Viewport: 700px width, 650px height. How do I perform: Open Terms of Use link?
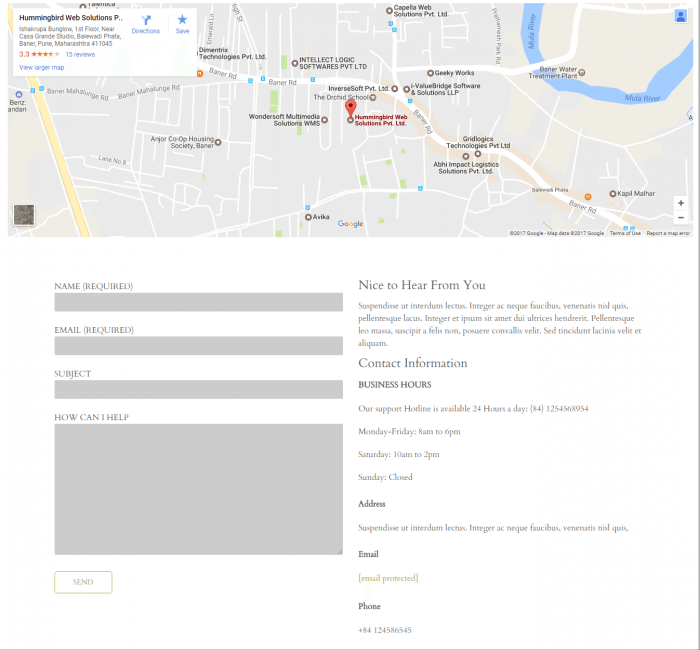(625, 233)
